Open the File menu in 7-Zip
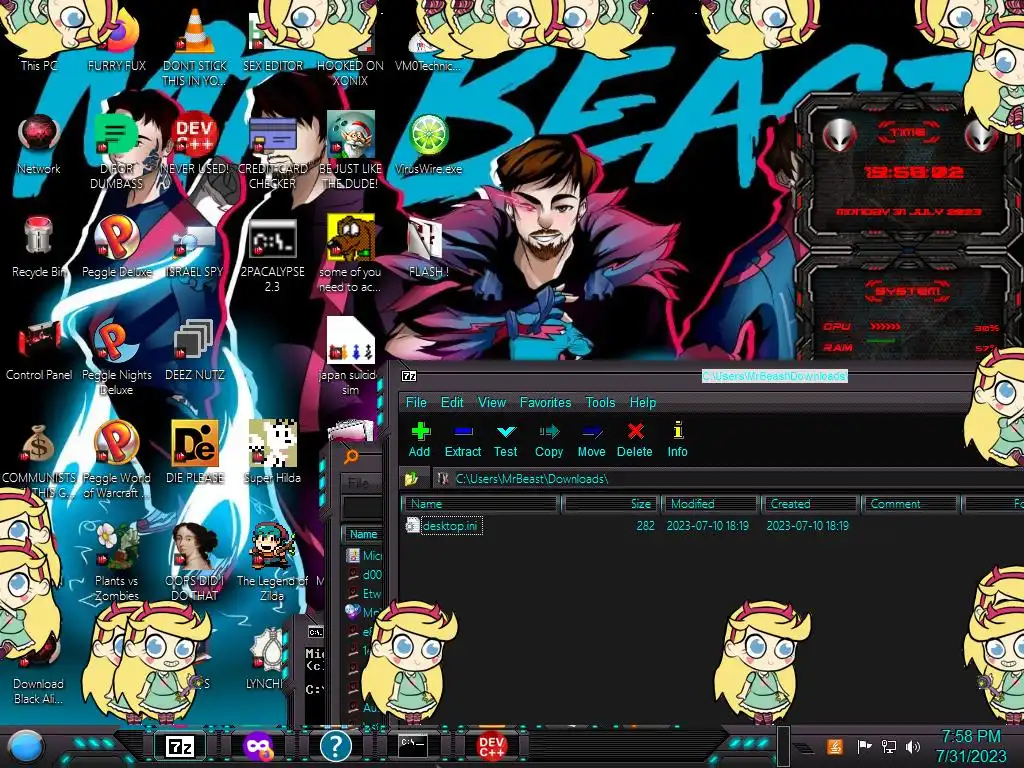Image resolution: width=1024 pixels, height=768 pixels. (x=416, y=402)
